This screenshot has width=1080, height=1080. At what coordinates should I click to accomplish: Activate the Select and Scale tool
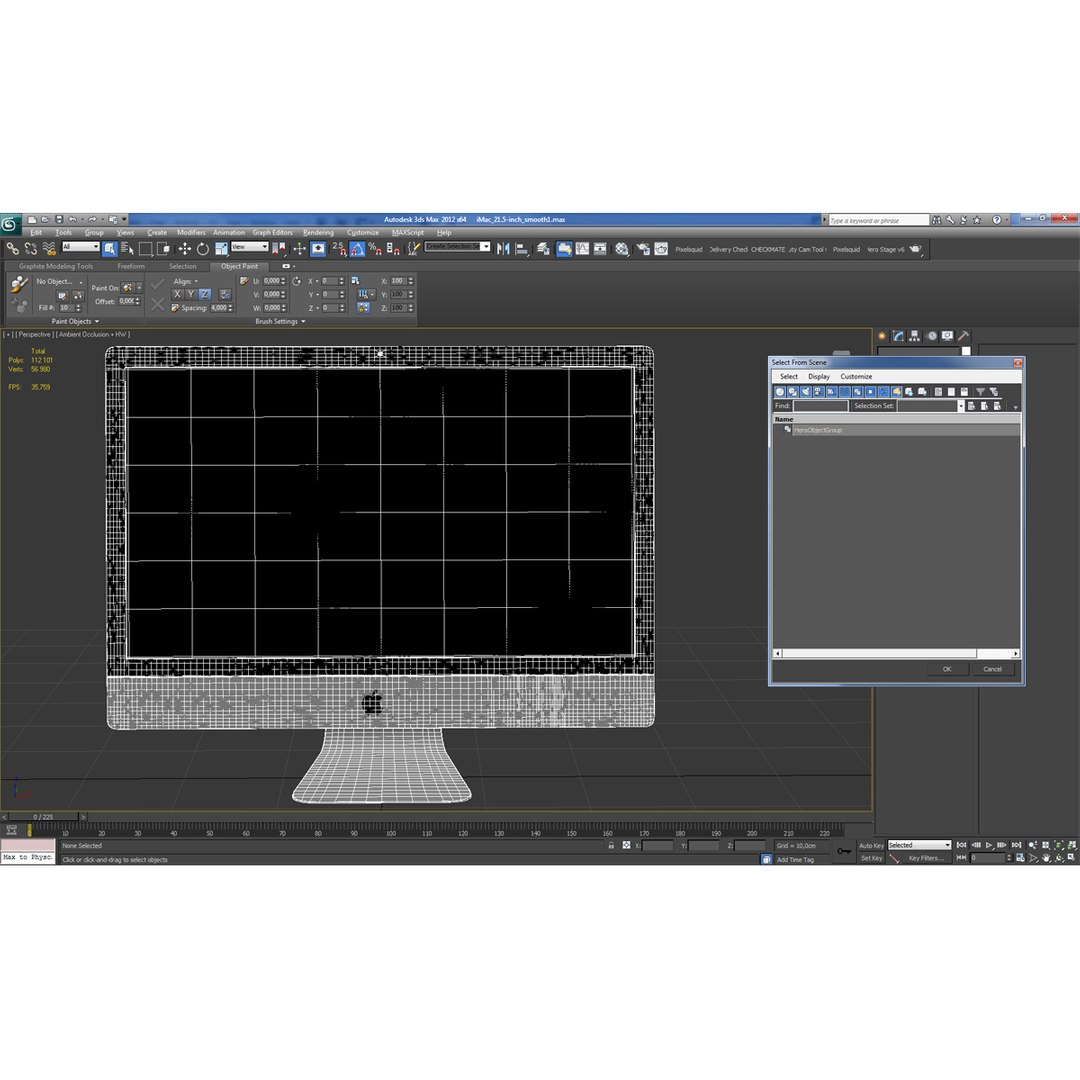tap(221, 249)
